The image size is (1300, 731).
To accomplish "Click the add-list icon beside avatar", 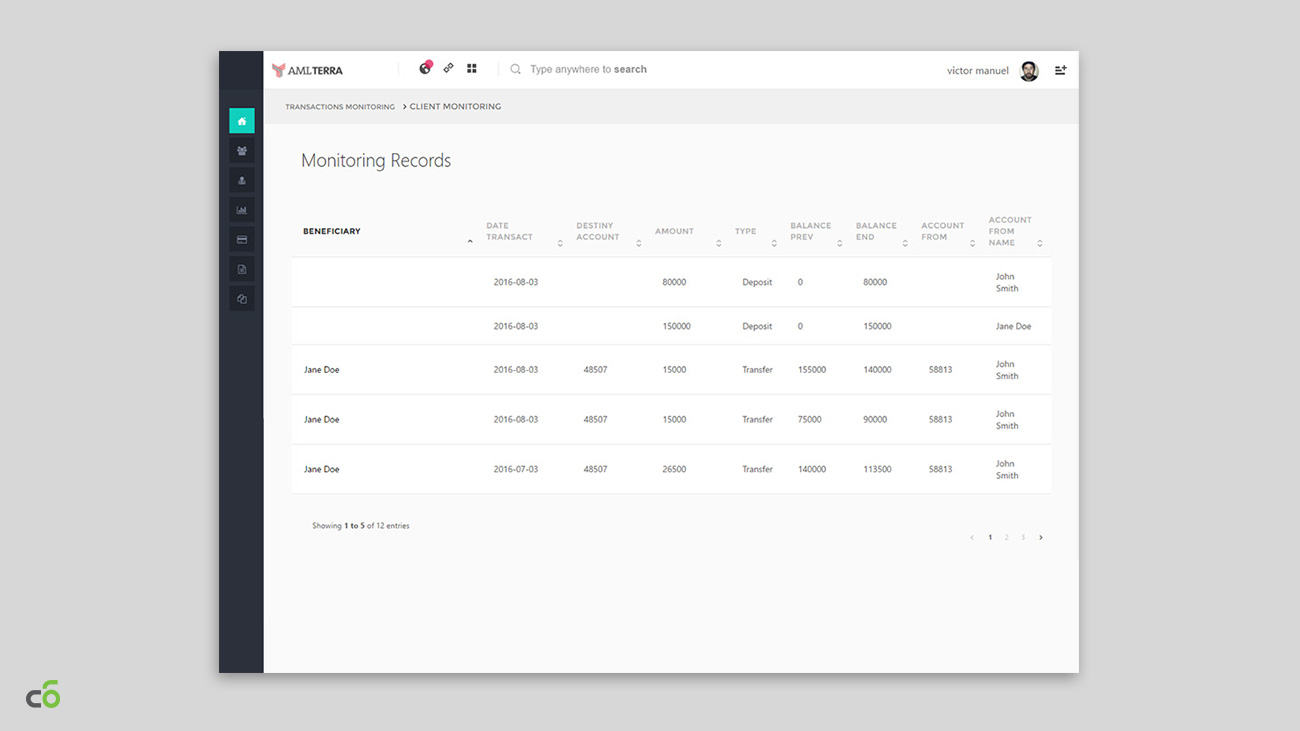I will click(x=1061, y=70).
